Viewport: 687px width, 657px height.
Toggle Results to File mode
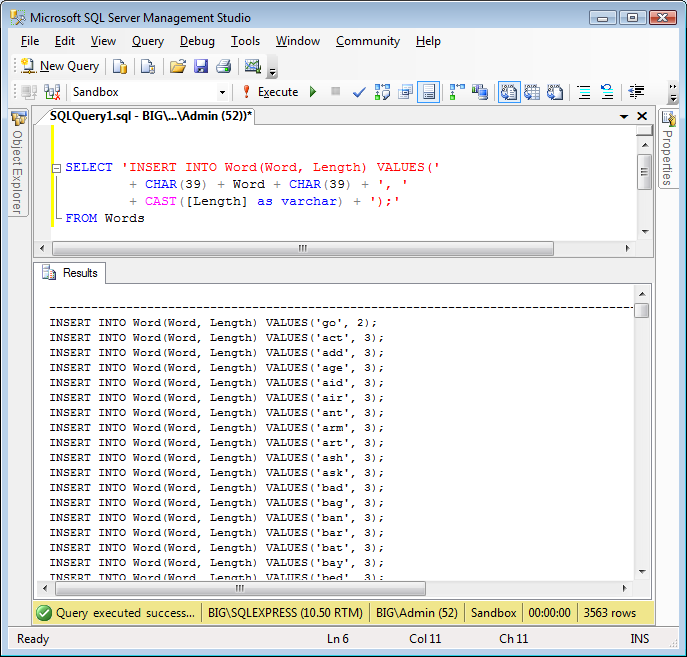point(555,92)
